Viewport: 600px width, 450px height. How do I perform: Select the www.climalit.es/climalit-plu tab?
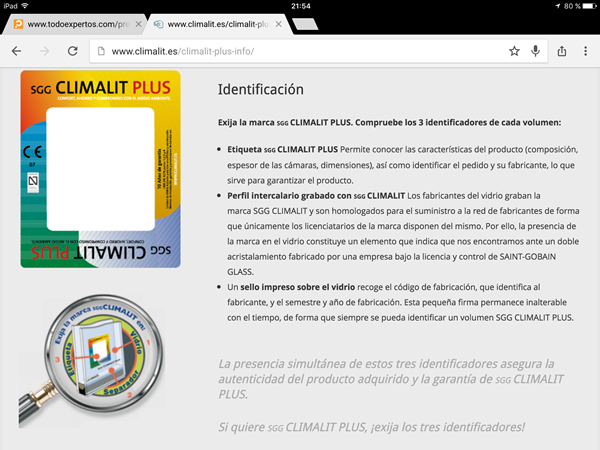[x=218, y=24]
